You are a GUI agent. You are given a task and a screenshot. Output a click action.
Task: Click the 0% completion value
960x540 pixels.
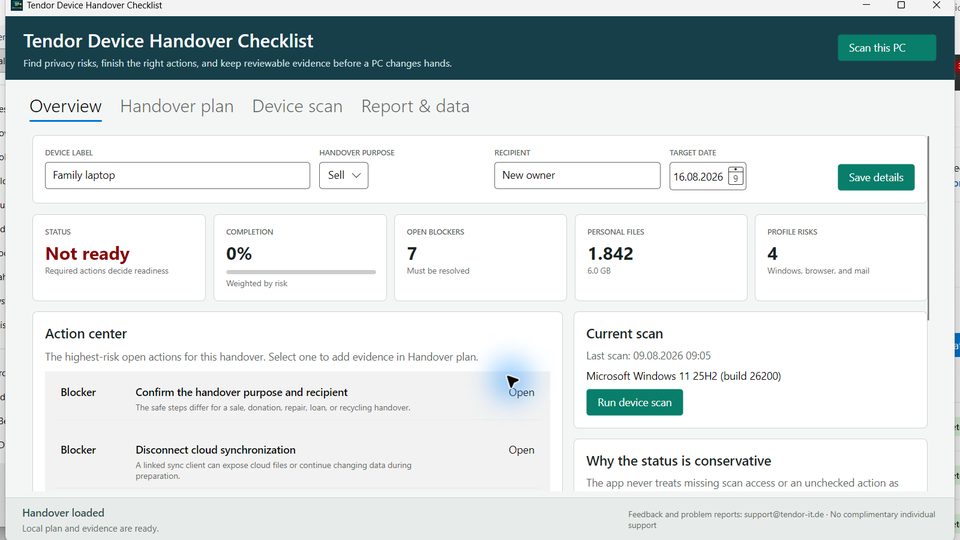coord(239,253)
